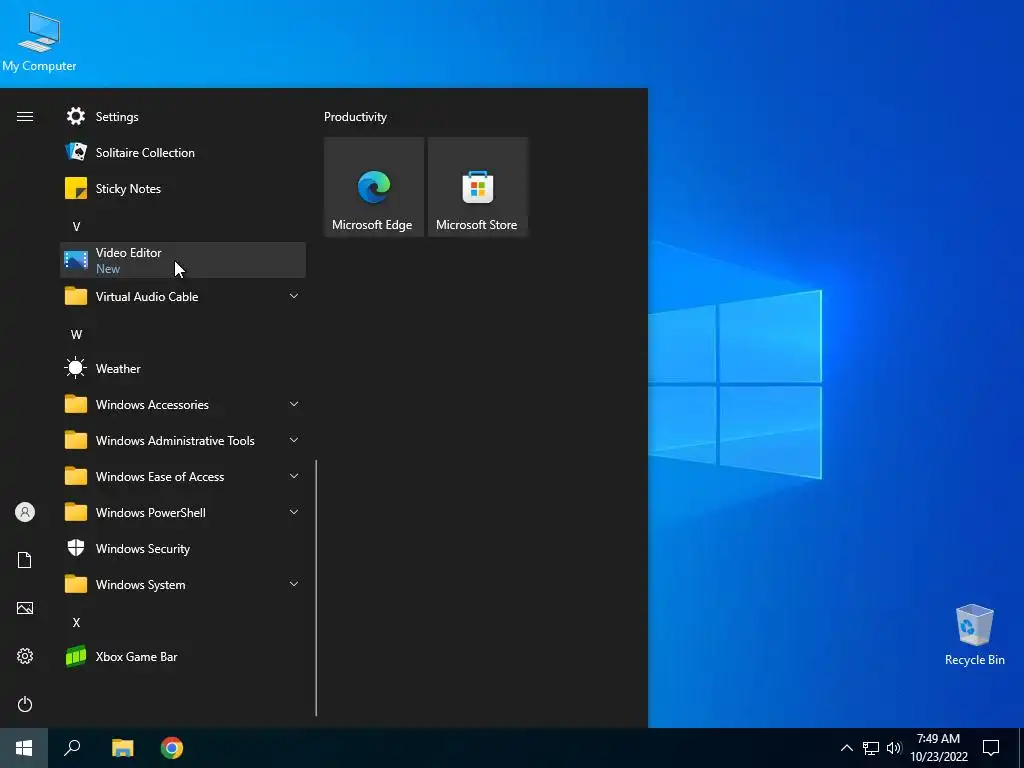Open the notification Action Center icon
Image resolution: width=1024 pixels, height=768 pixels.
(x=991, y=748)
